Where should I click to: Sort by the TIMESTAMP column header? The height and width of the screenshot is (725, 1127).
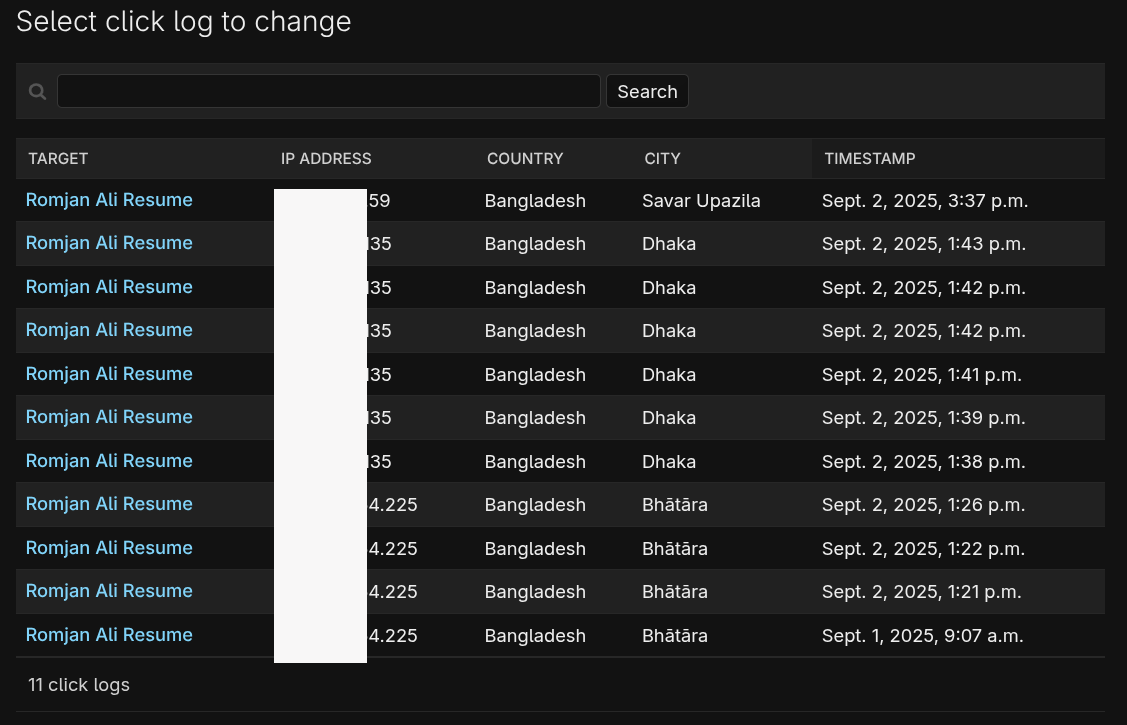coord(869,158)
